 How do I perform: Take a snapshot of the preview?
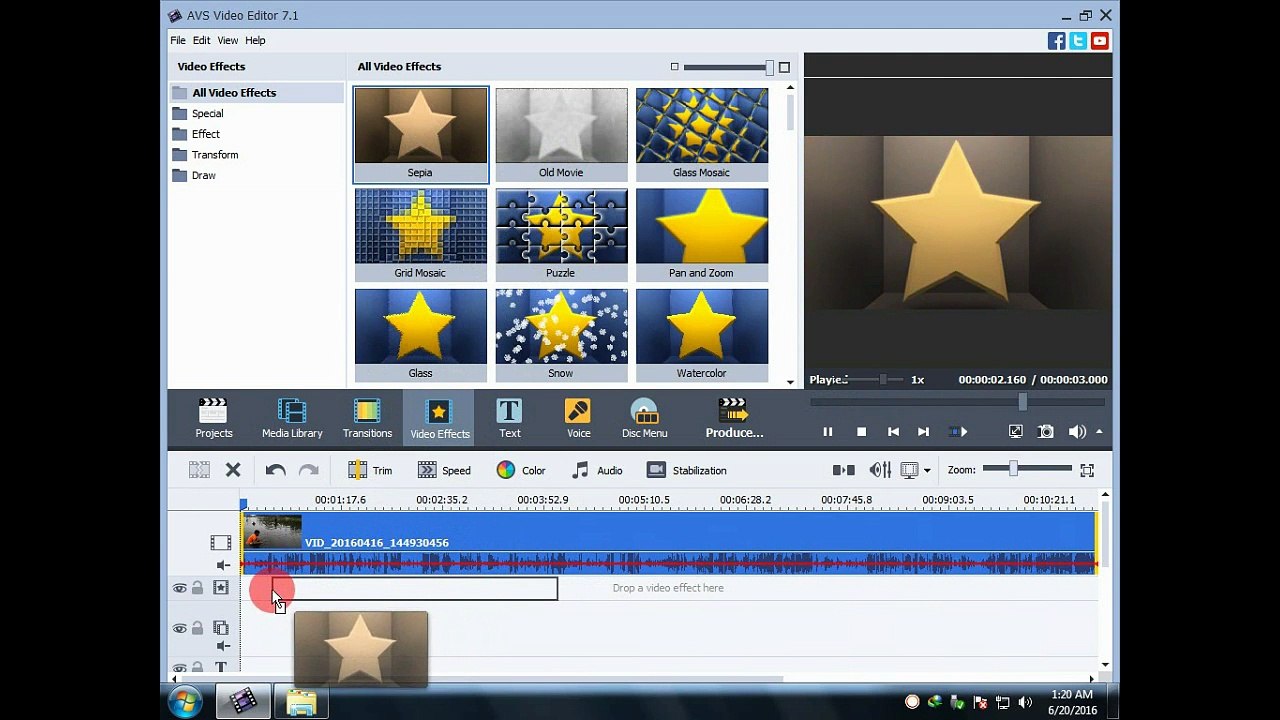[x=1045, y=432]
